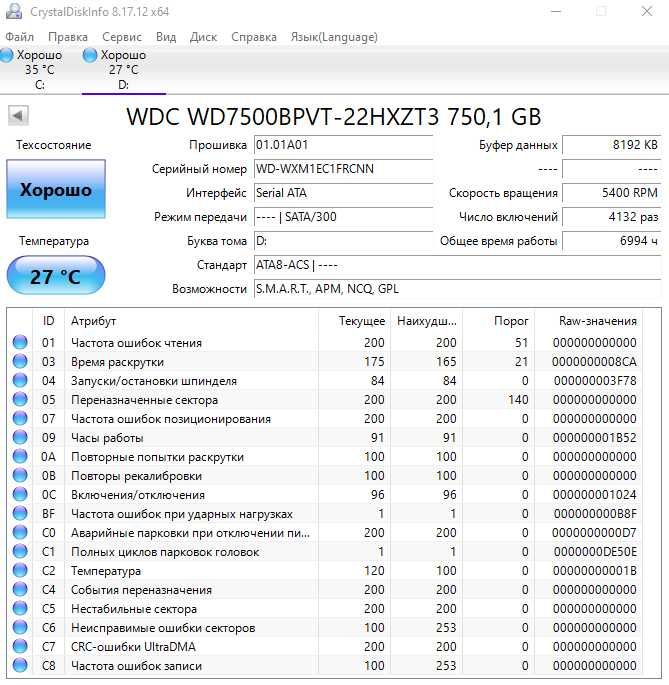
Task: Select the Переназначенные сектора attribute text
Action: 144,400
